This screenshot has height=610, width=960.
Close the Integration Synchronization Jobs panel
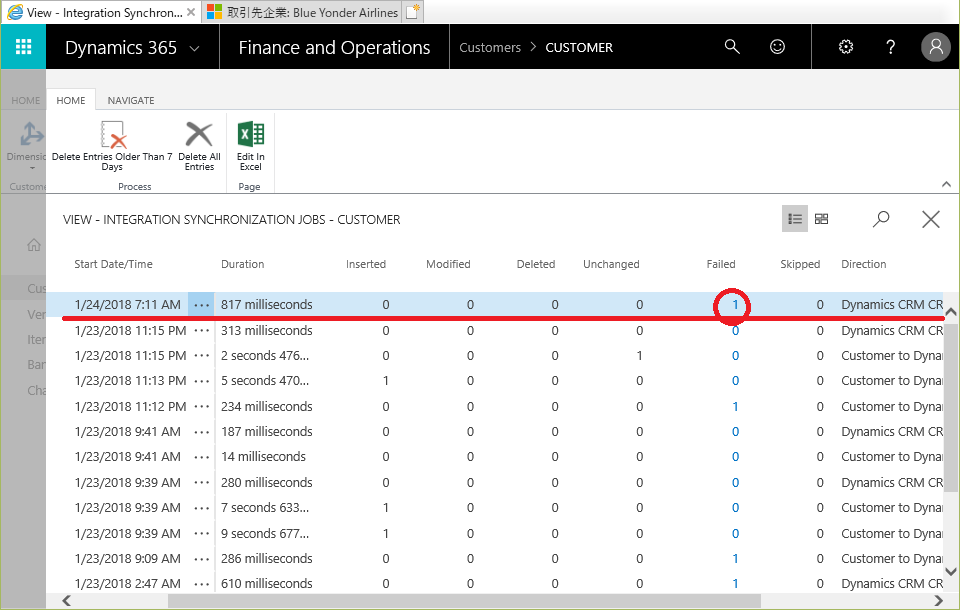pos(931,219)
